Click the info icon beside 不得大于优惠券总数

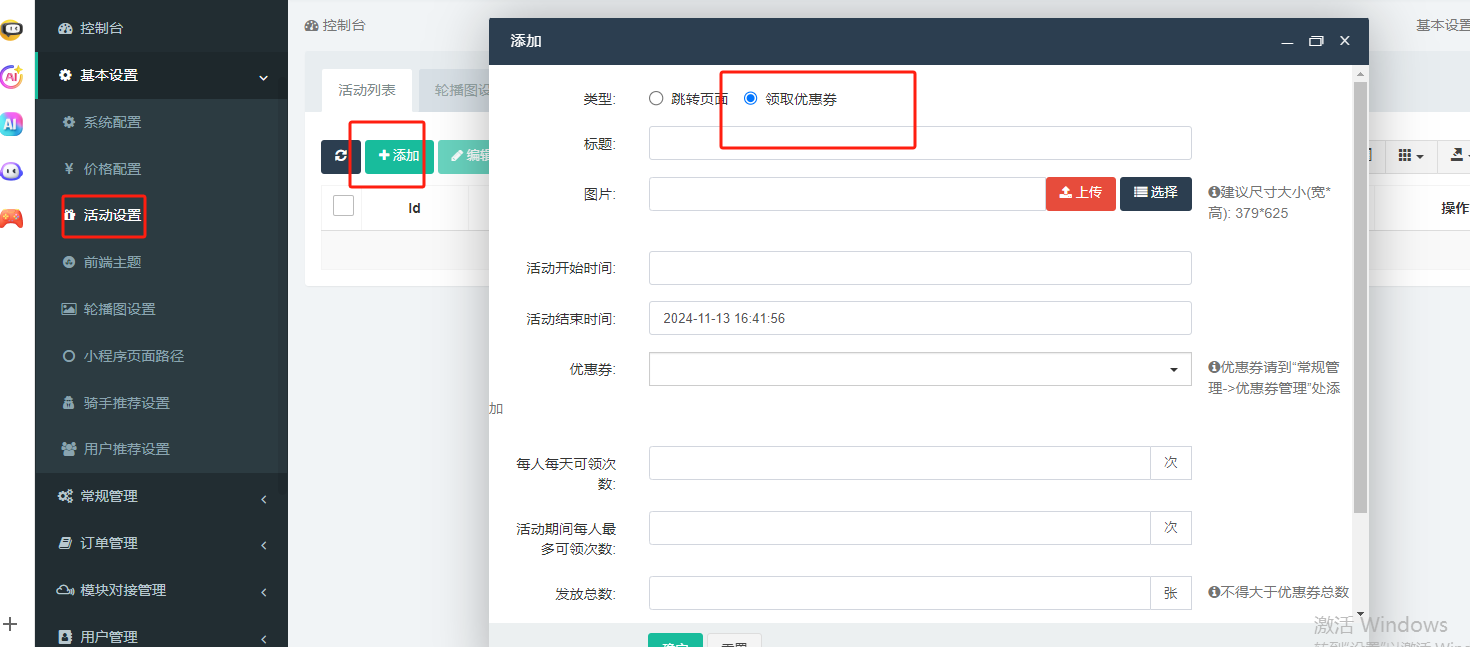coord(1214,592)
